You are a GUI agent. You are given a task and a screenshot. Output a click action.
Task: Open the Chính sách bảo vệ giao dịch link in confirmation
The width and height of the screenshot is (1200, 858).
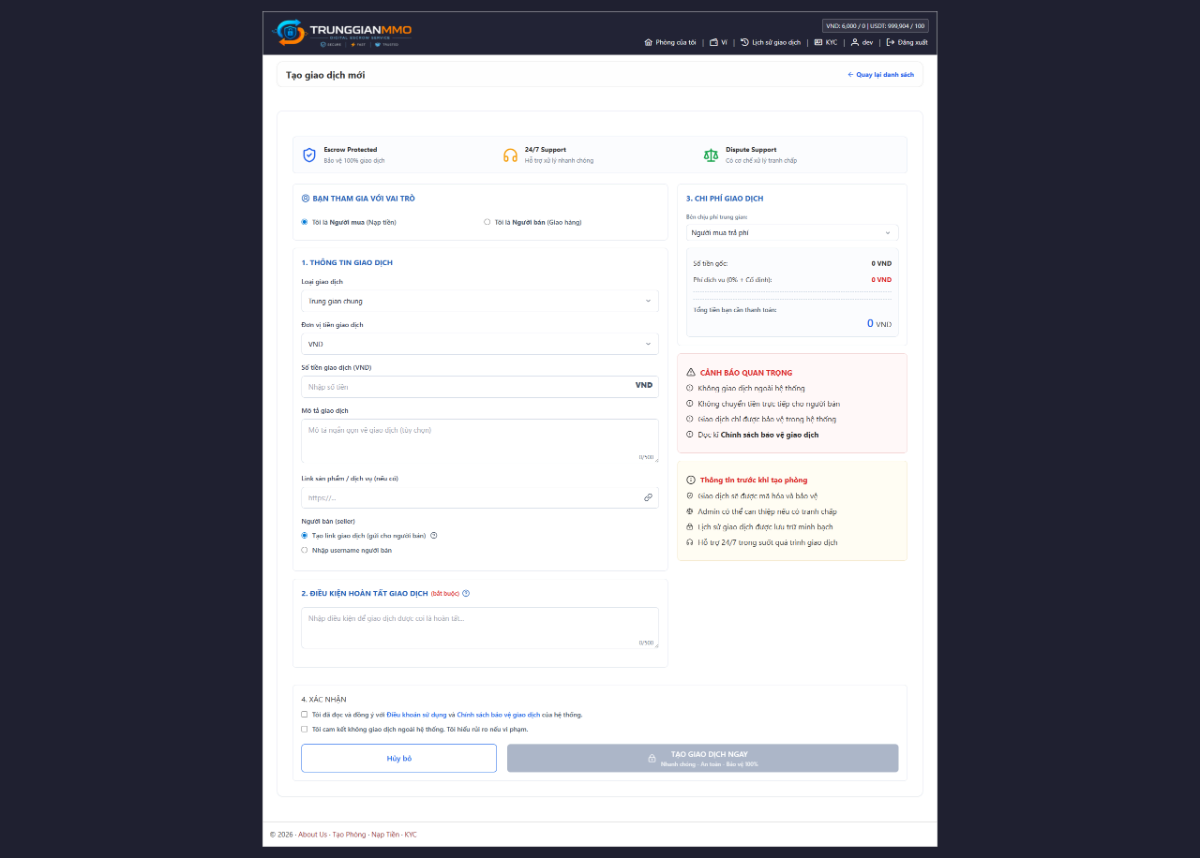[x=499, y=715]
